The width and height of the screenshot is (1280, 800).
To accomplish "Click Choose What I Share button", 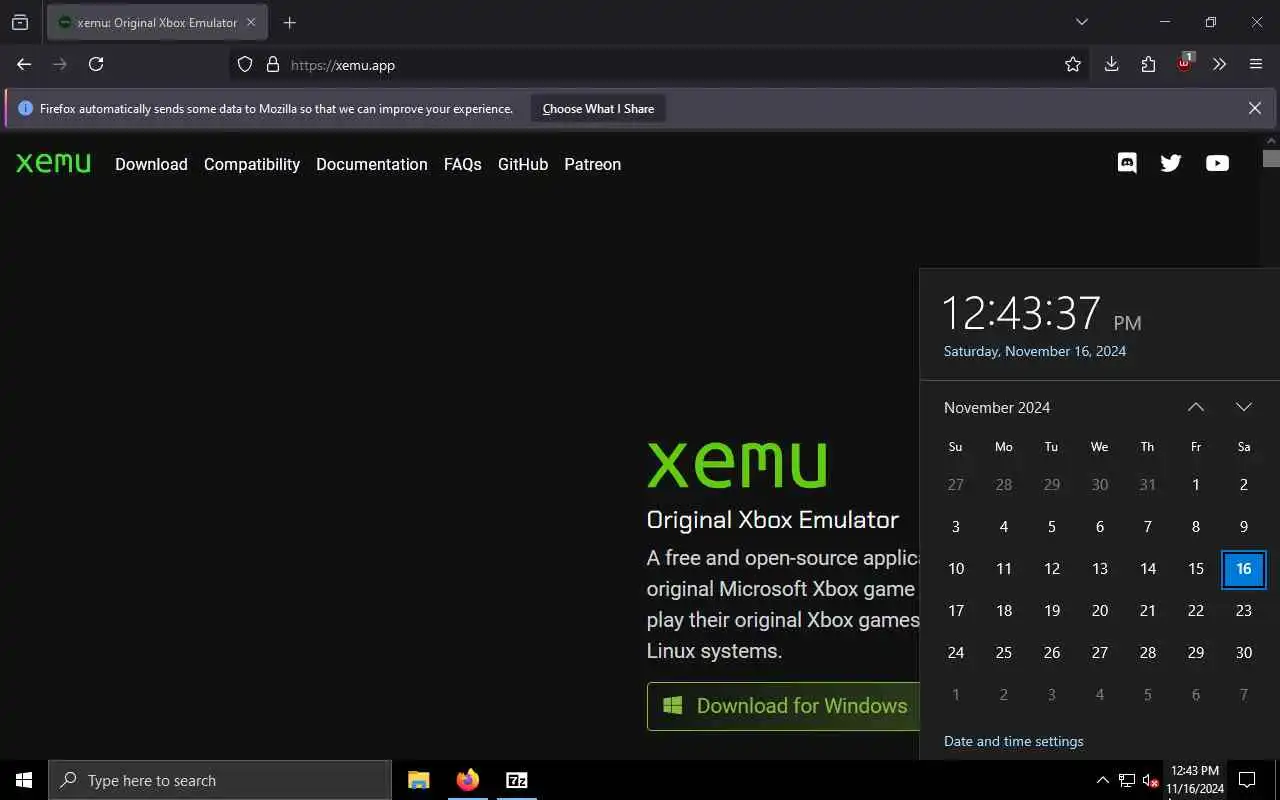I will 598,108.
